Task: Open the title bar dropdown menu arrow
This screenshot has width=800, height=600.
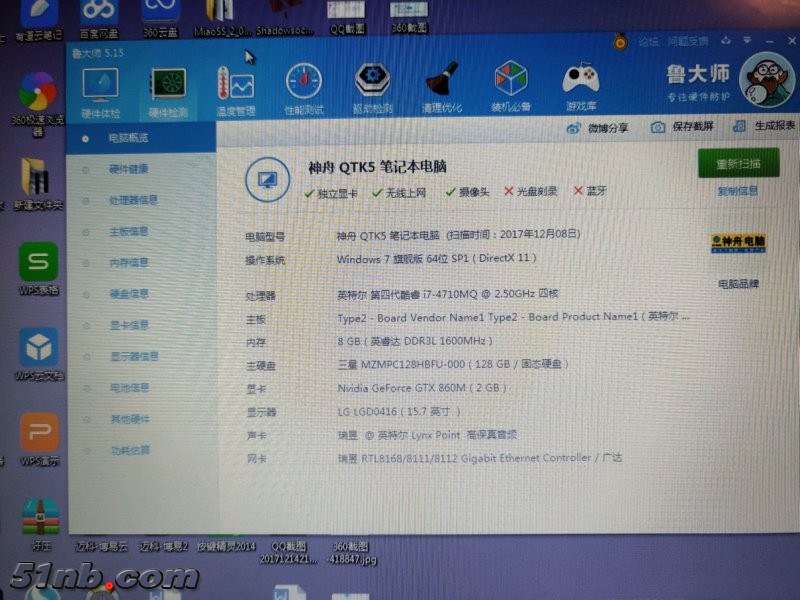Action: (x=747, y=40)
